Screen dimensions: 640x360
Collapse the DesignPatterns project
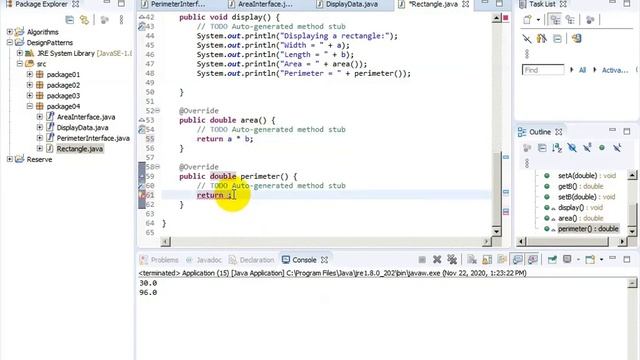click(9, 42)
